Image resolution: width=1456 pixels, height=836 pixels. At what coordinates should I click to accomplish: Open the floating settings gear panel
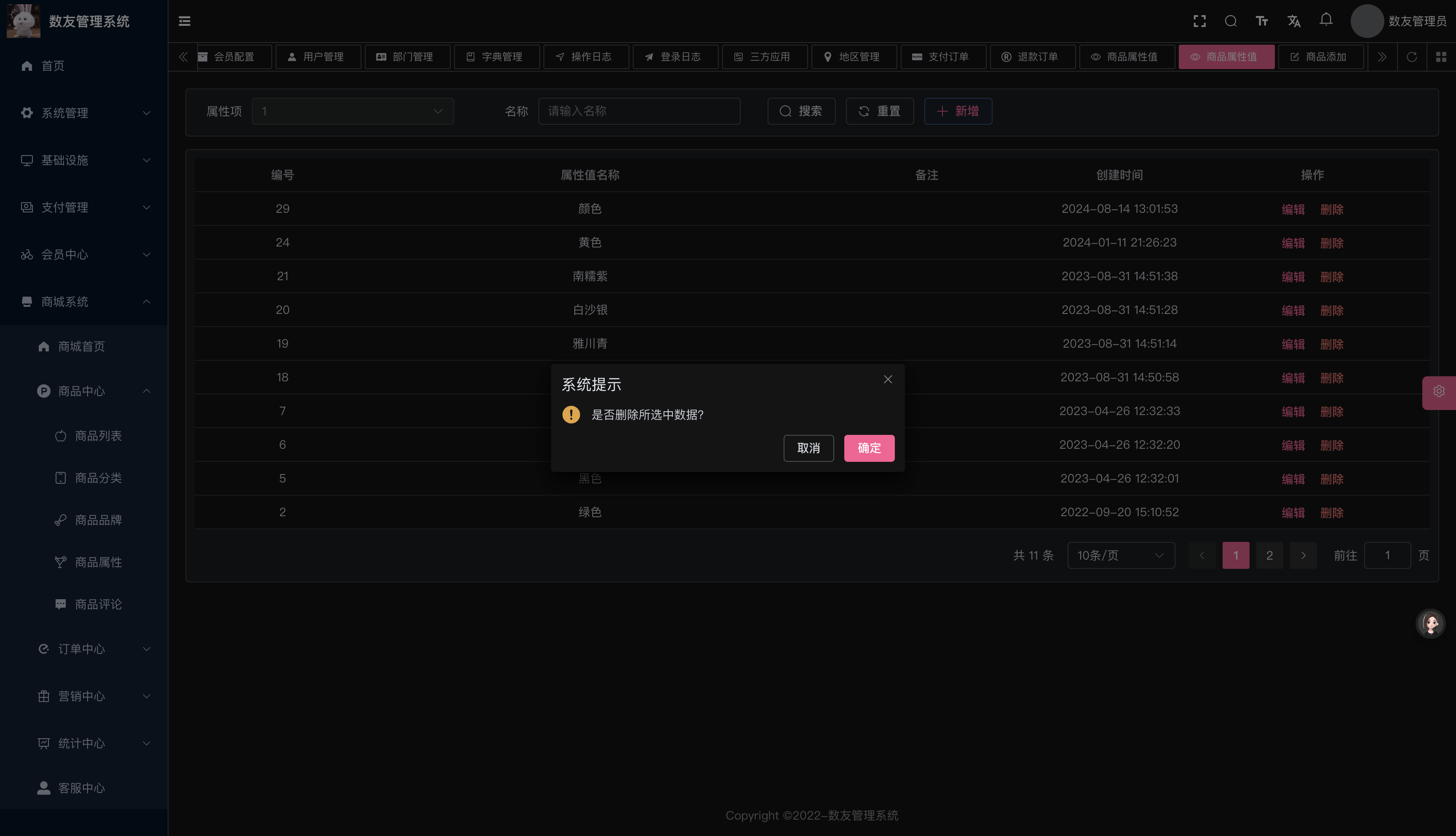click(1439, 392)
